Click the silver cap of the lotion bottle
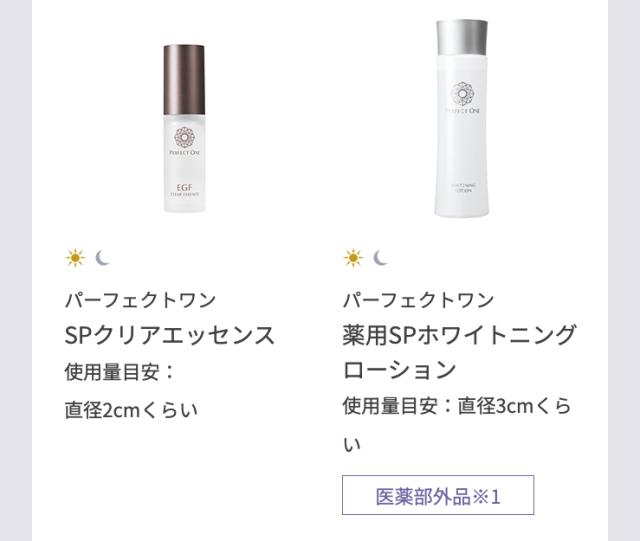Viewport: 640px width, 541px height. click(x=462, y=37)
